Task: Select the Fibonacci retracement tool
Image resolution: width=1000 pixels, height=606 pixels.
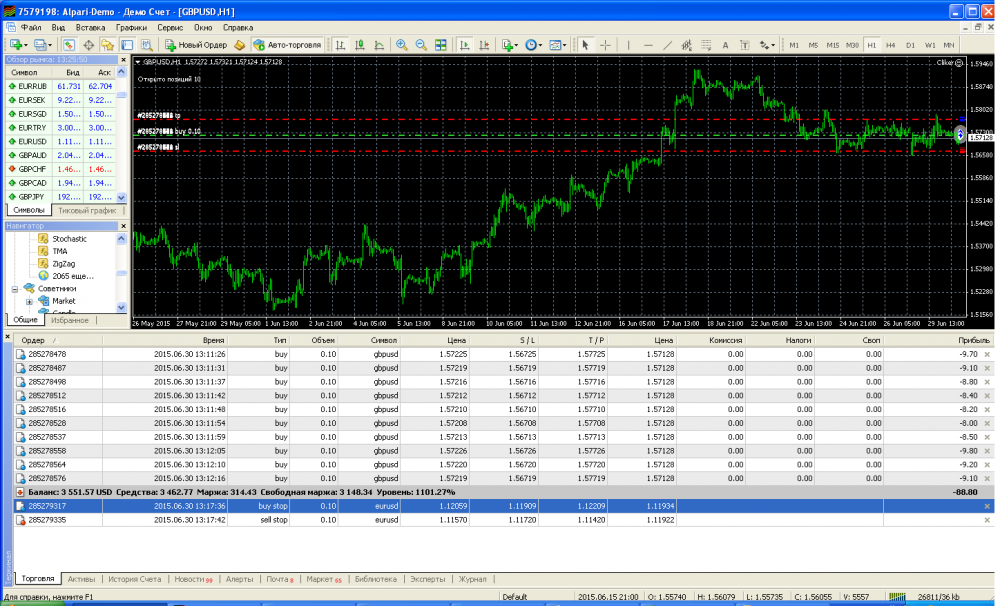Action: [706, 45]
